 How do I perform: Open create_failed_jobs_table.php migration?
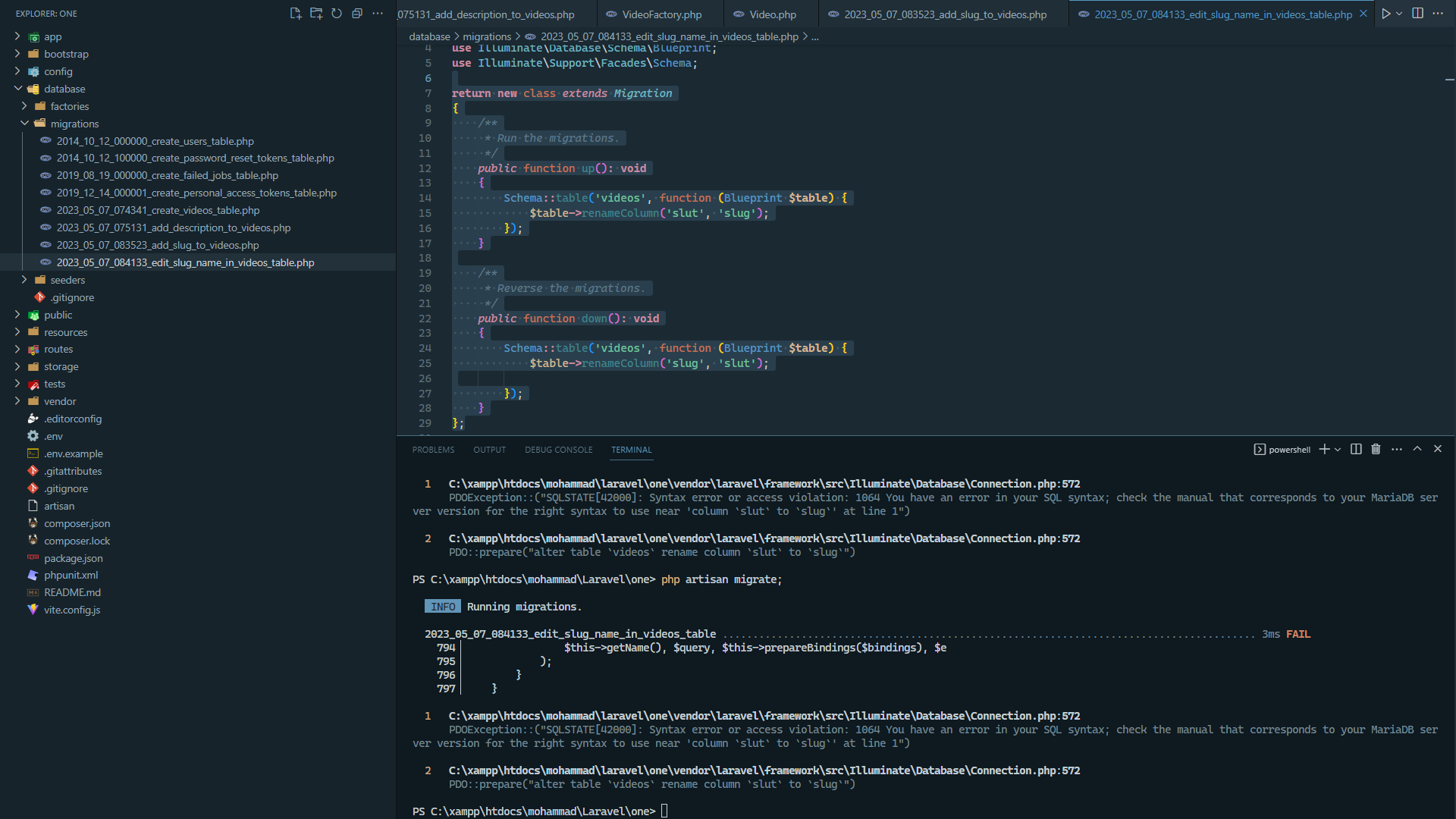(x=167, y=175)
